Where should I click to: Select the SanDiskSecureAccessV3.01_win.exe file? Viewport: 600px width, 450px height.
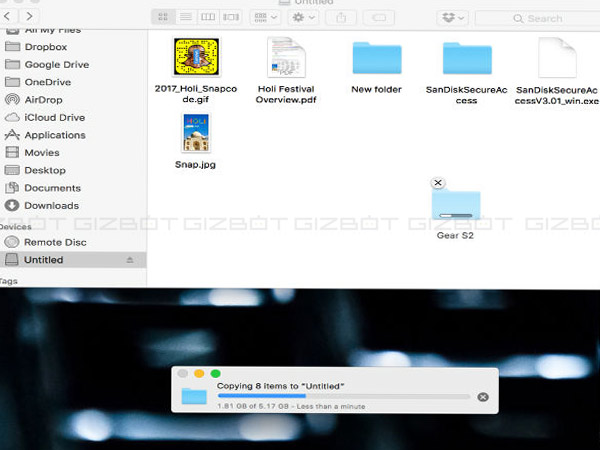tap(557, 71)
